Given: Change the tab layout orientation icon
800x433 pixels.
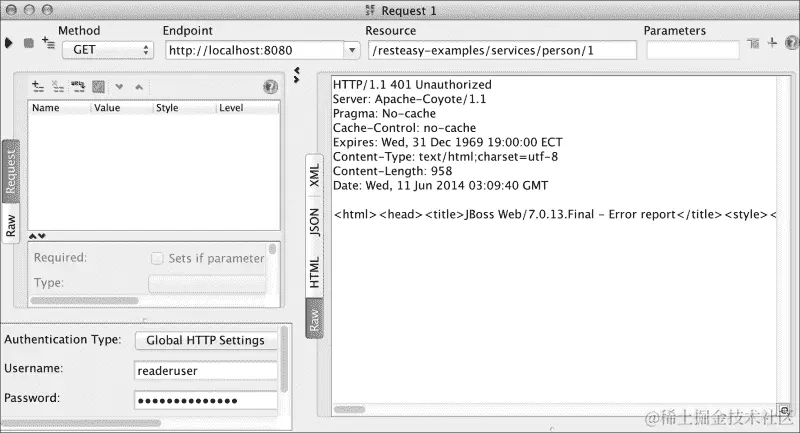Looking at the screenshot, I should tap(753, 43).
